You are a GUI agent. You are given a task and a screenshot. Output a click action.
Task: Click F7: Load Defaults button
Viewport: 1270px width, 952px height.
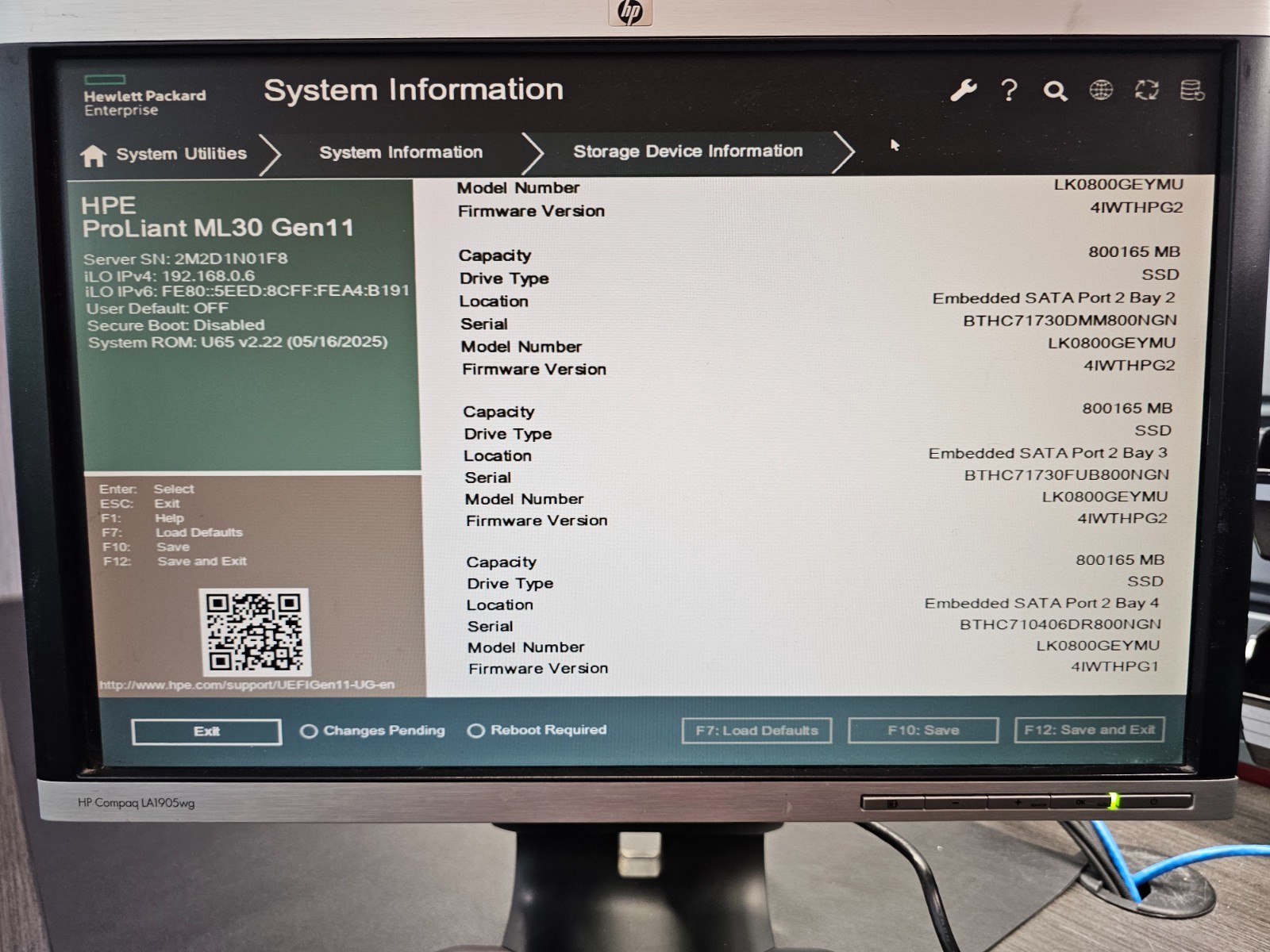click(x=756, y=731)
